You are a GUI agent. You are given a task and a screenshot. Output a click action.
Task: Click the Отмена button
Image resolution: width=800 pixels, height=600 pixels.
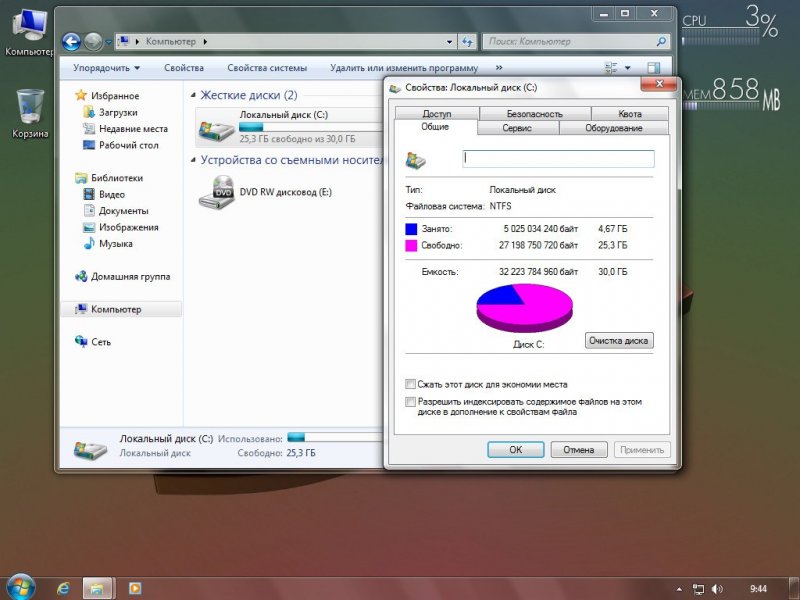[579, 449]
